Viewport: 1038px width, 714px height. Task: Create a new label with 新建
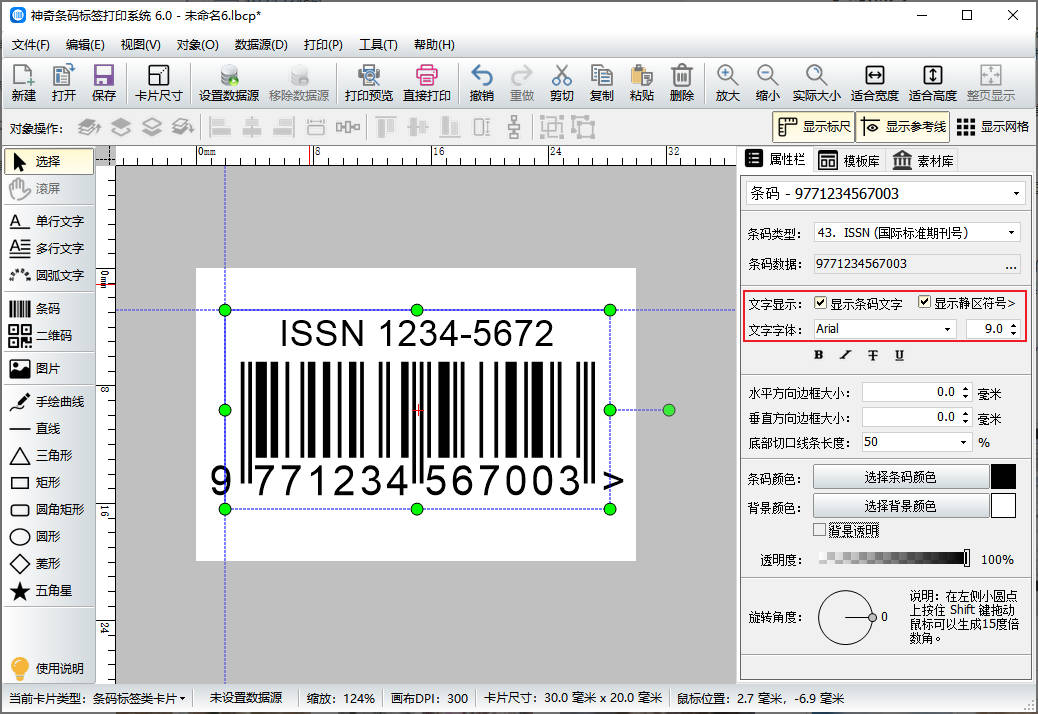(x=23, y=83)
